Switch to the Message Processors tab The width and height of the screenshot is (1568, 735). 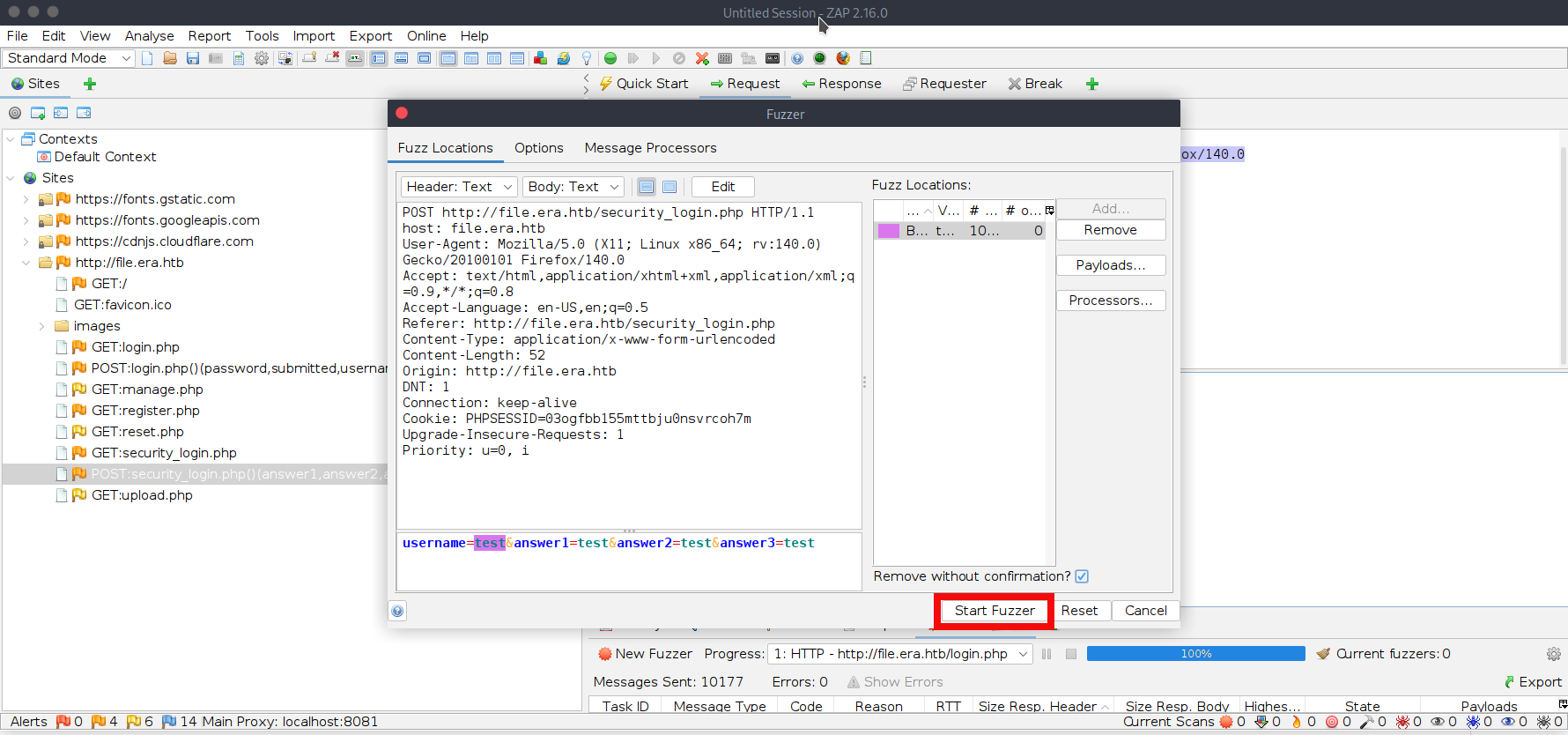(650, 148)
